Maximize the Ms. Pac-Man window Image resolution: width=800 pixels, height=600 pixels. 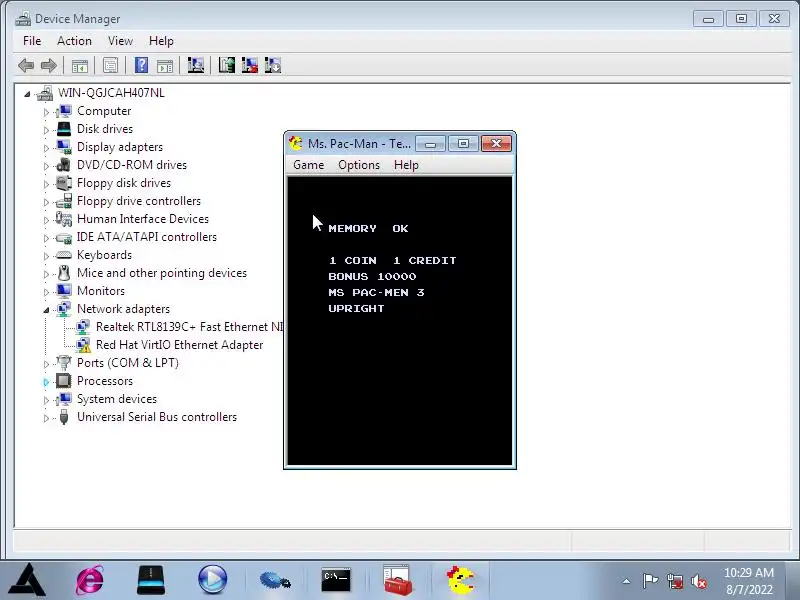463,144
